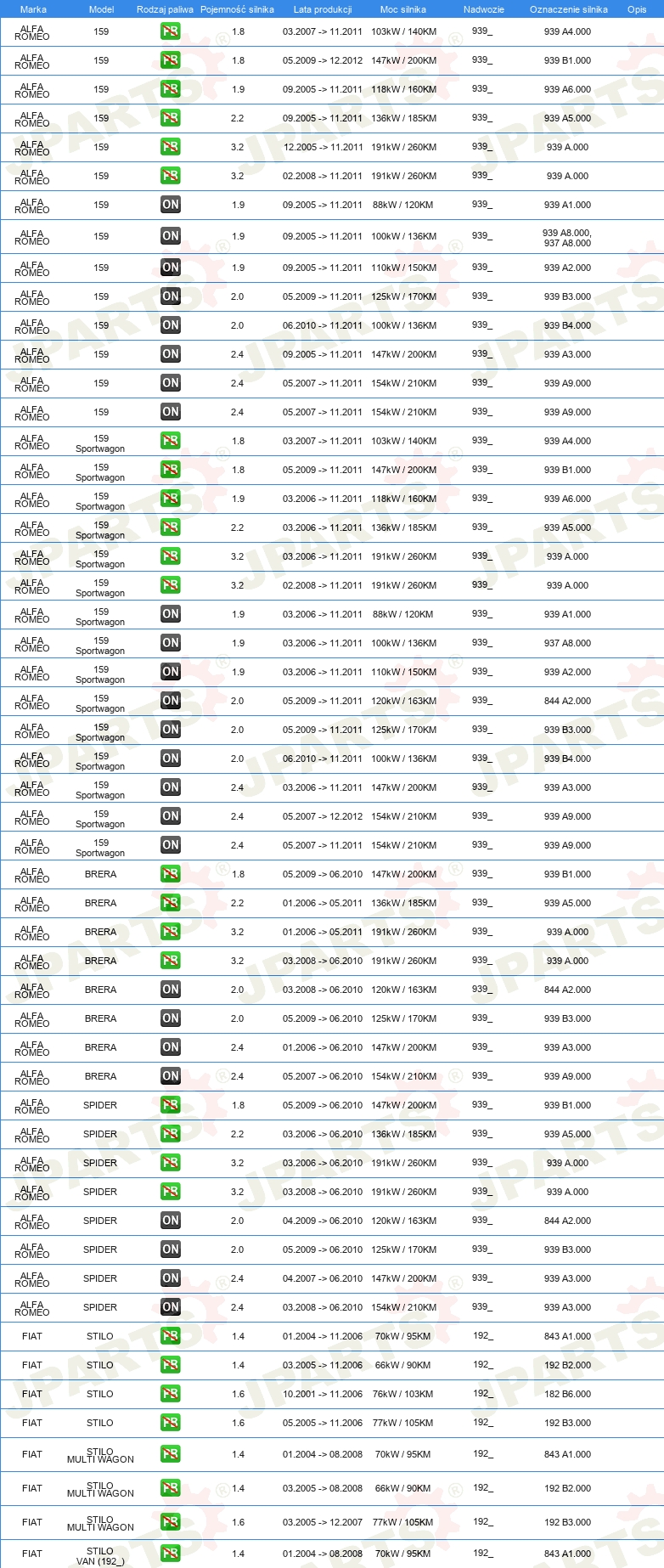664x1568 pixels.
Task: Click the PB petrol icon in Brera 2.2 row
Action: (x=171, y=903)
